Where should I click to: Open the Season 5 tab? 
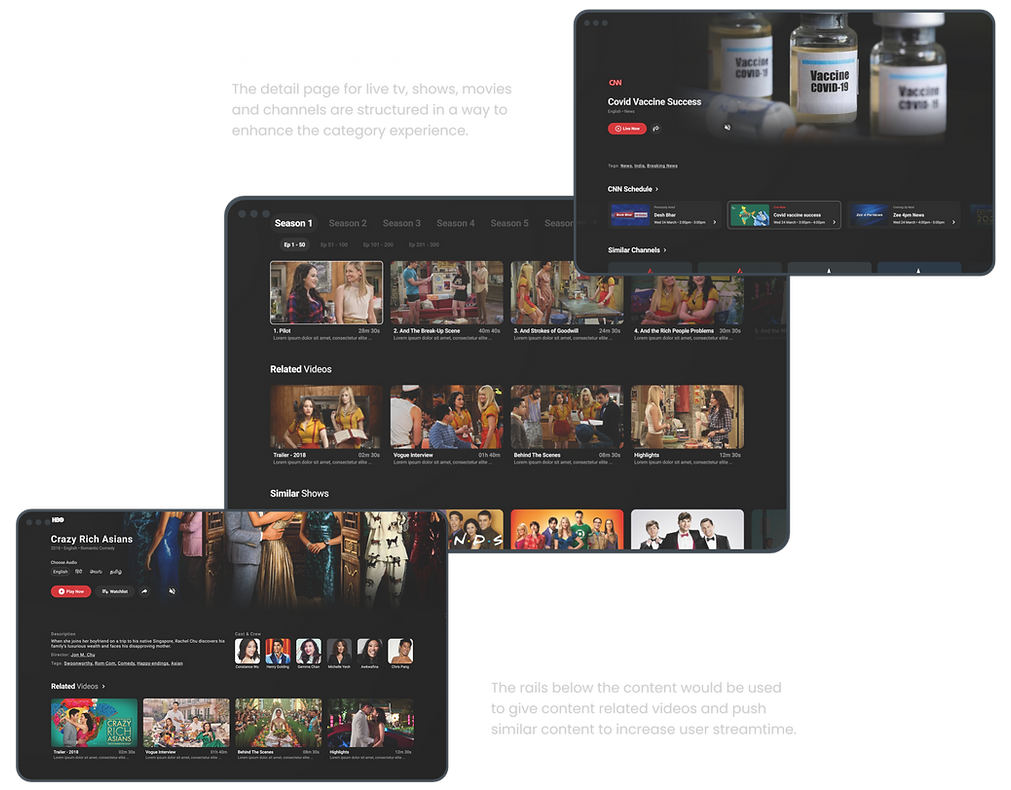pos(509,223)
